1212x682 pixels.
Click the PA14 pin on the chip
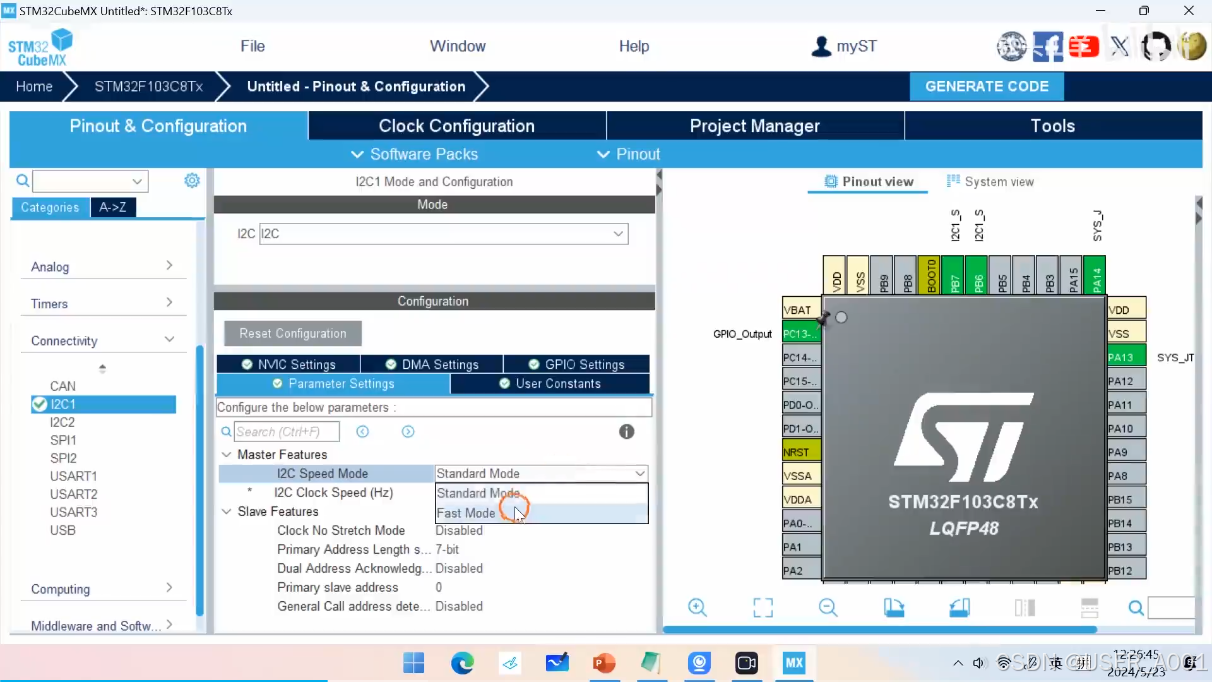(1095, 276)
